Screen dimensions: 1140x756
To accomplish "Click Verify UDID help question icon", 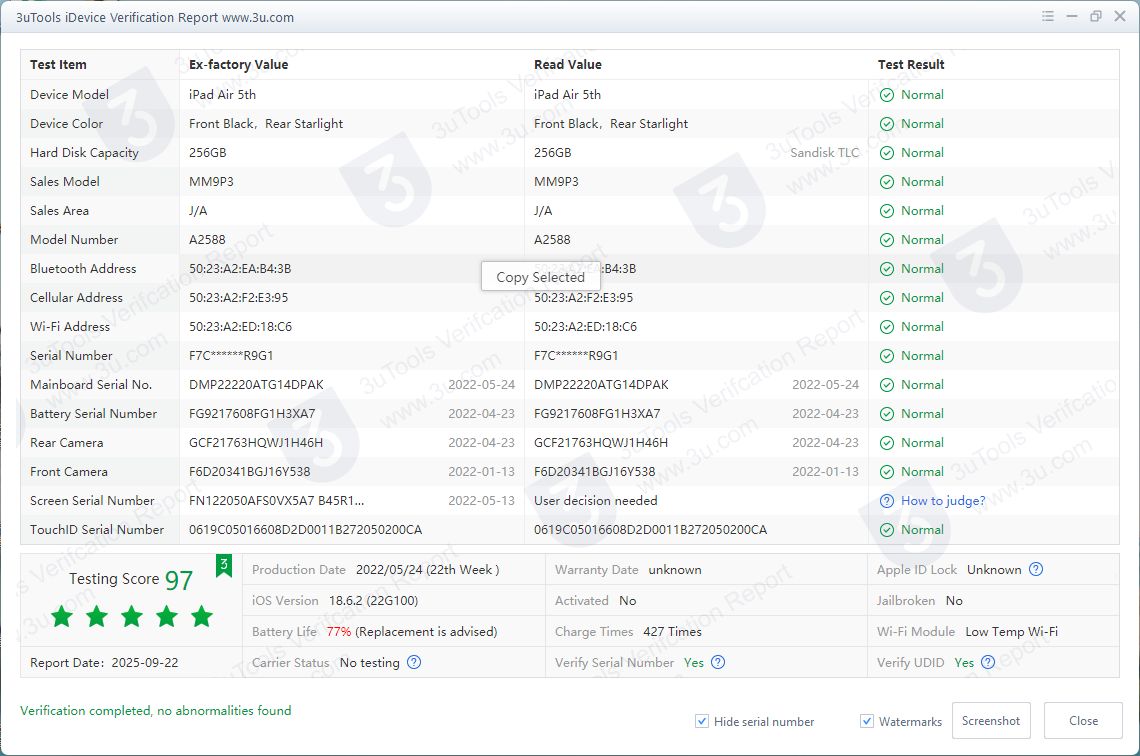I will (x=987, y=662).
